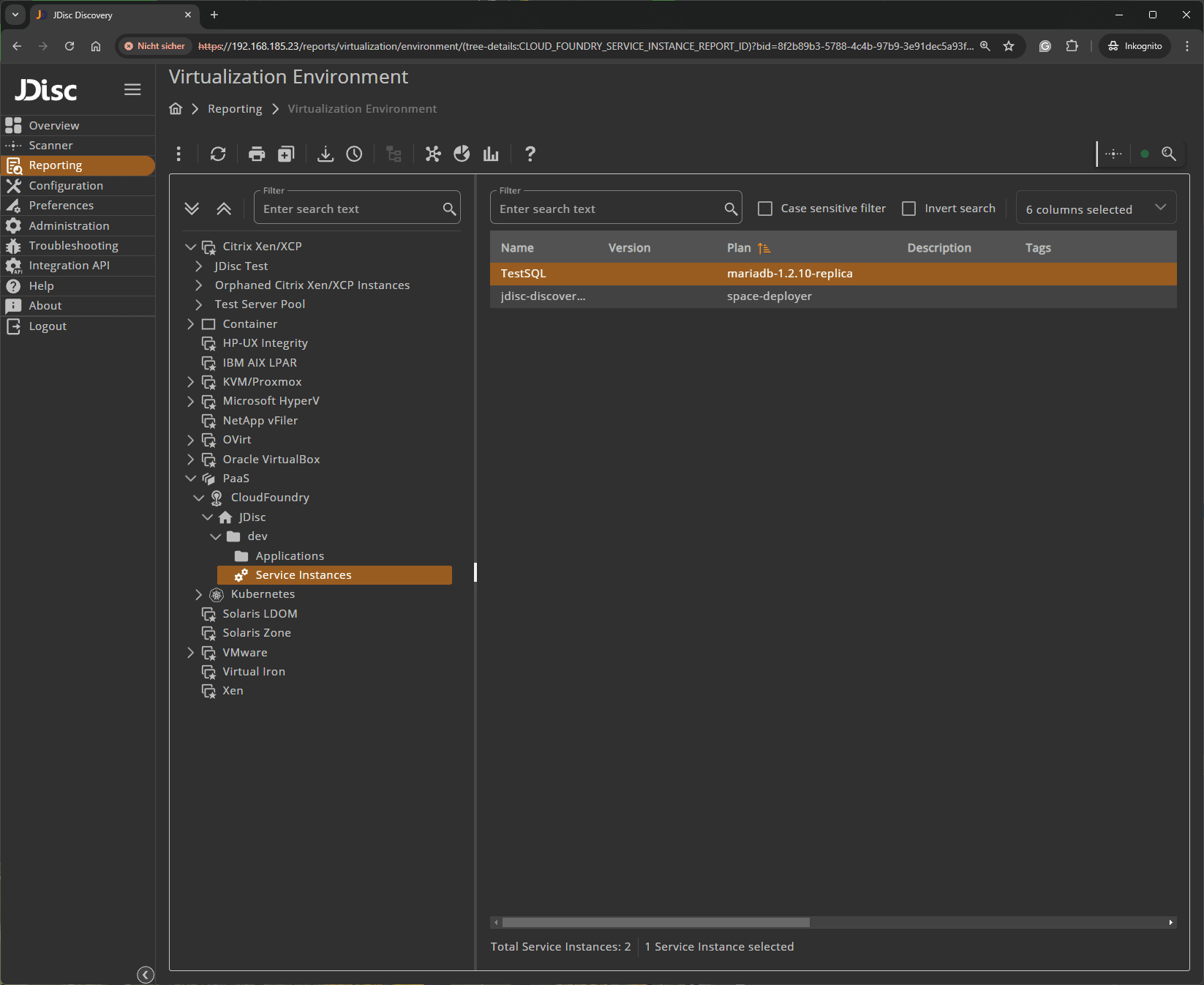Open the Reporting sidebar menu item
The height and width of the screenshot is (985, 1204).
coord(57,165)
